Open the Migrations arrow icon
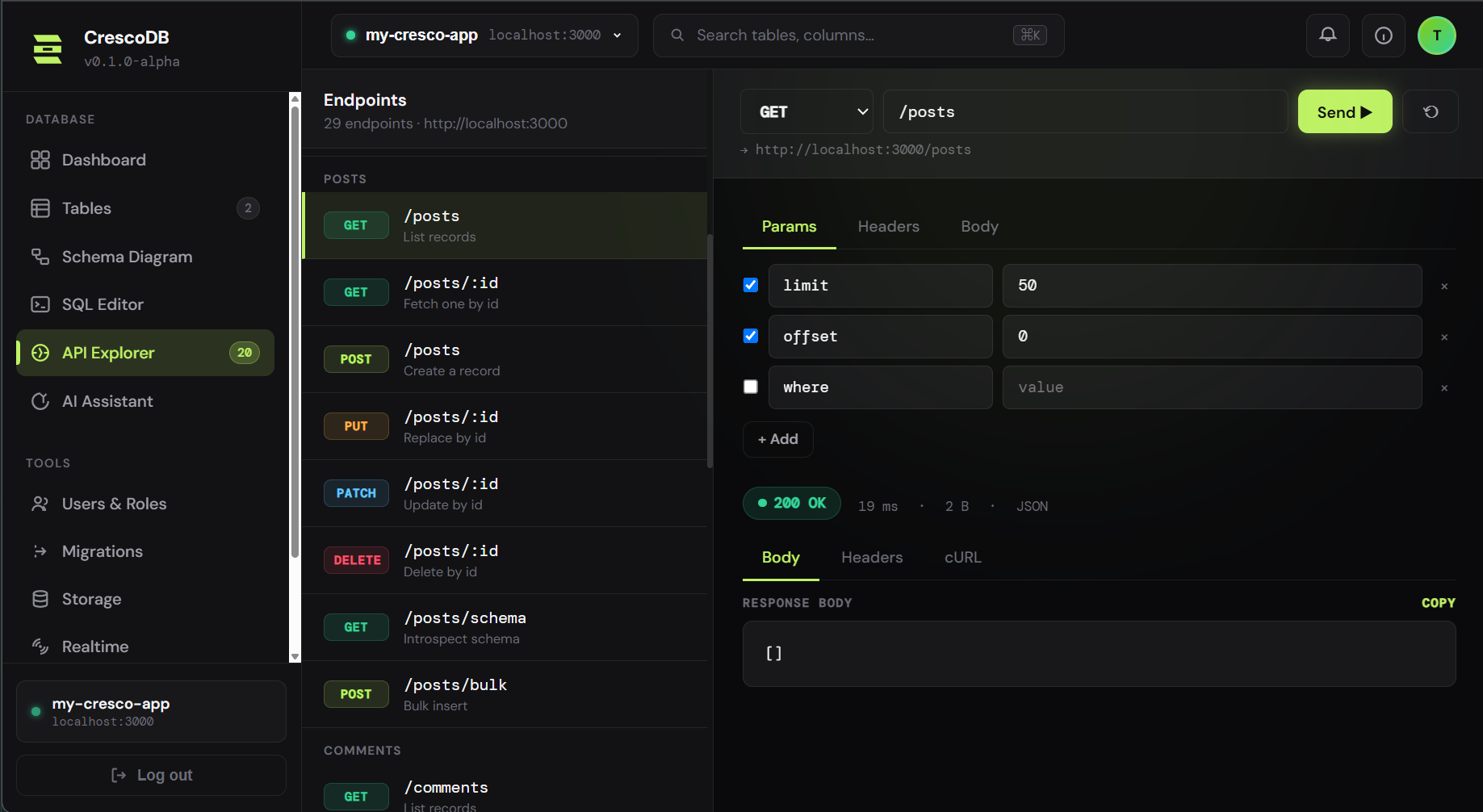Image resolution: width=1483 pixels, height=812 pixels. coord(40,551)
